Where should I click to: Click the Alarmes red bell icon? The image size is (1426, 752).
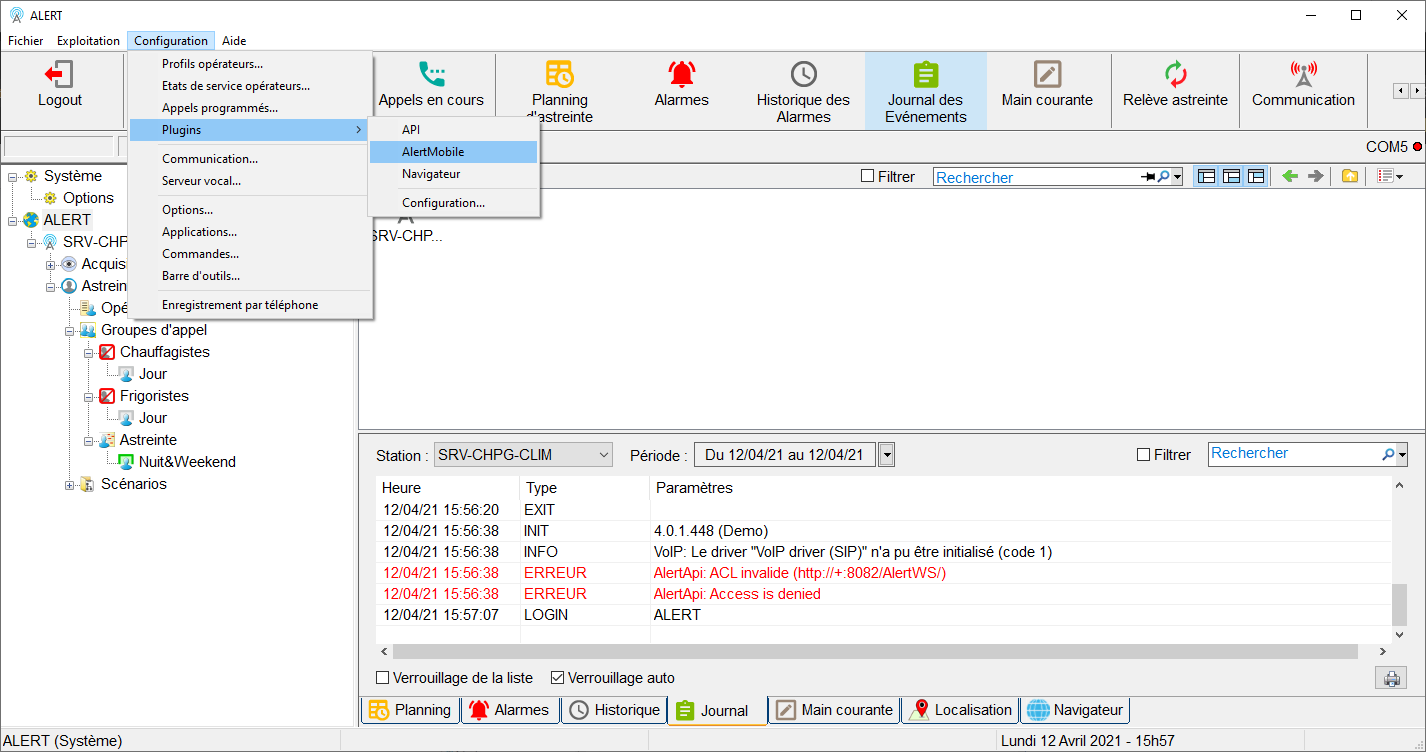[681, 75]
